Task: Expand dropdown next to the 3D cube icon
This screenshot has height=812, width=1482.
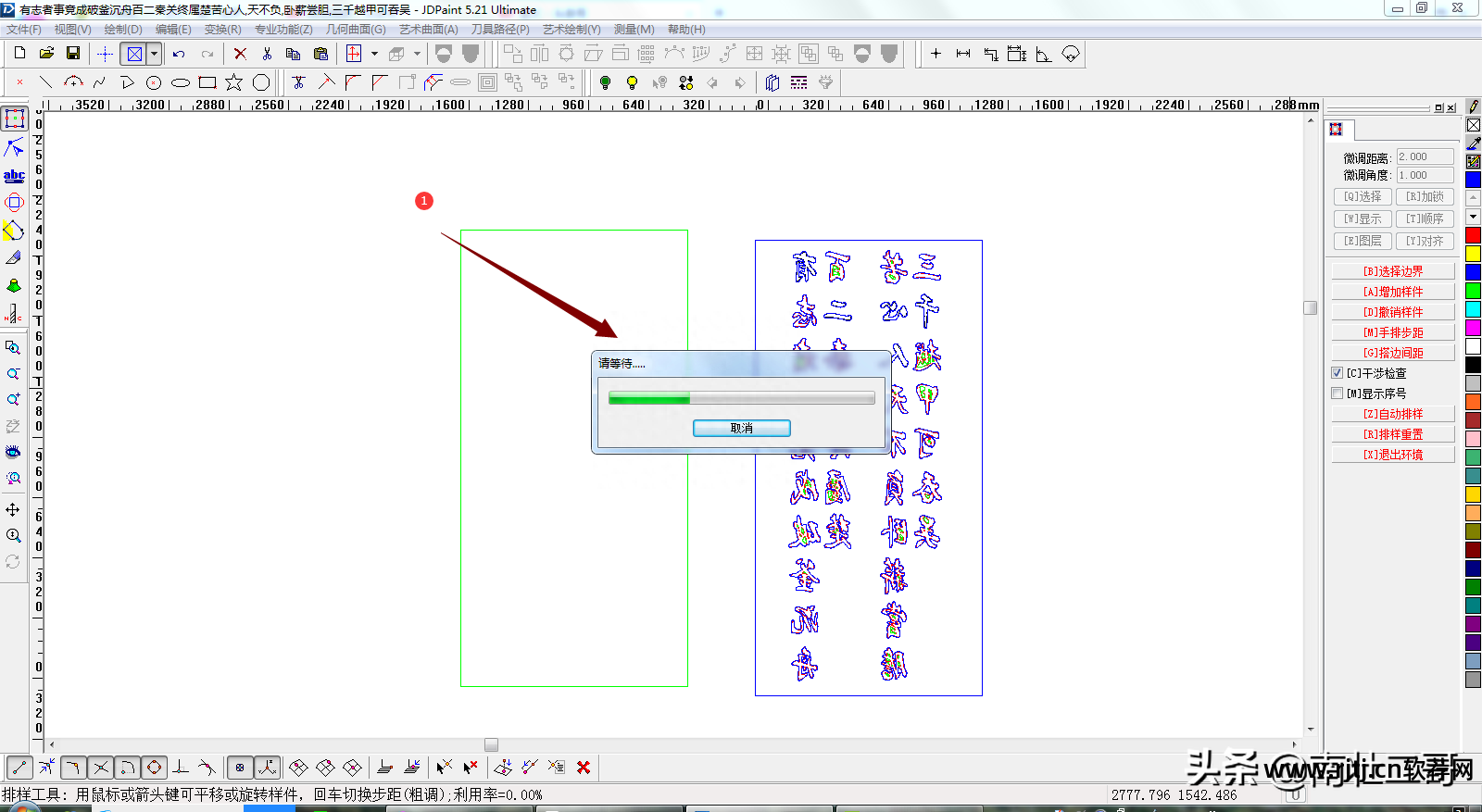Action: (x=417, y=54)
